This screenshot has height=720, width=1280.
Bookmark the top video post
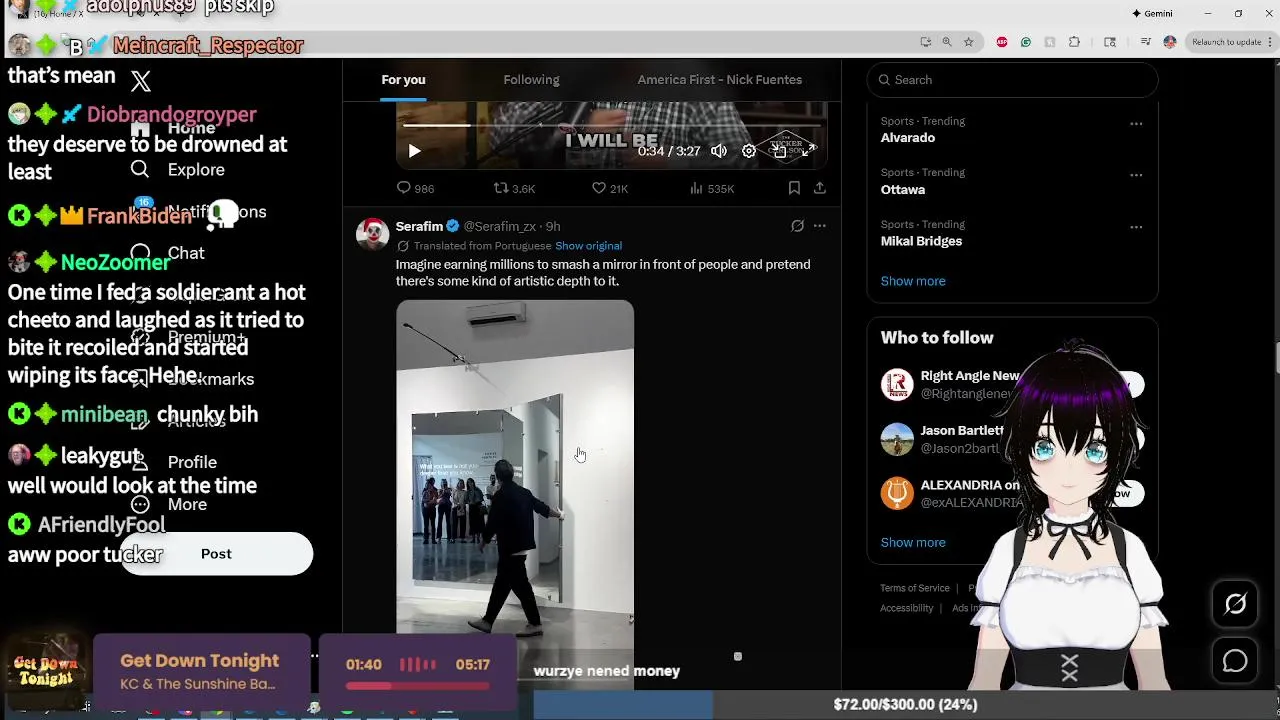(x=794, y=188)
